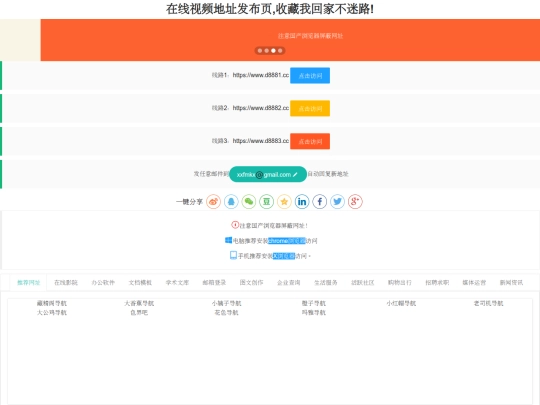
Task: Click the red warning circle icon
Action: (235, 225)
